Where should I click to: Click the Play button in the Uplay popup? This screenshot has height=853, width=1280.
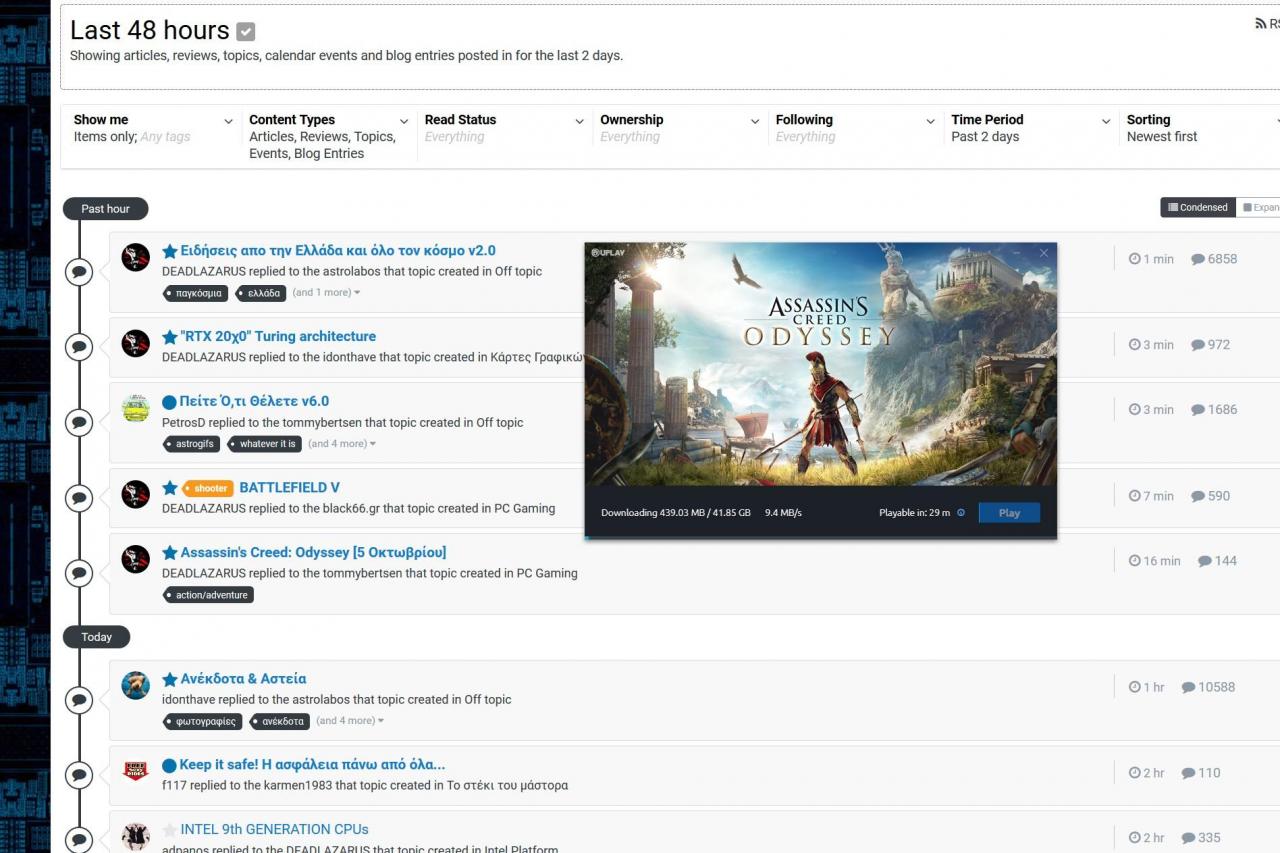point(1009,513)
